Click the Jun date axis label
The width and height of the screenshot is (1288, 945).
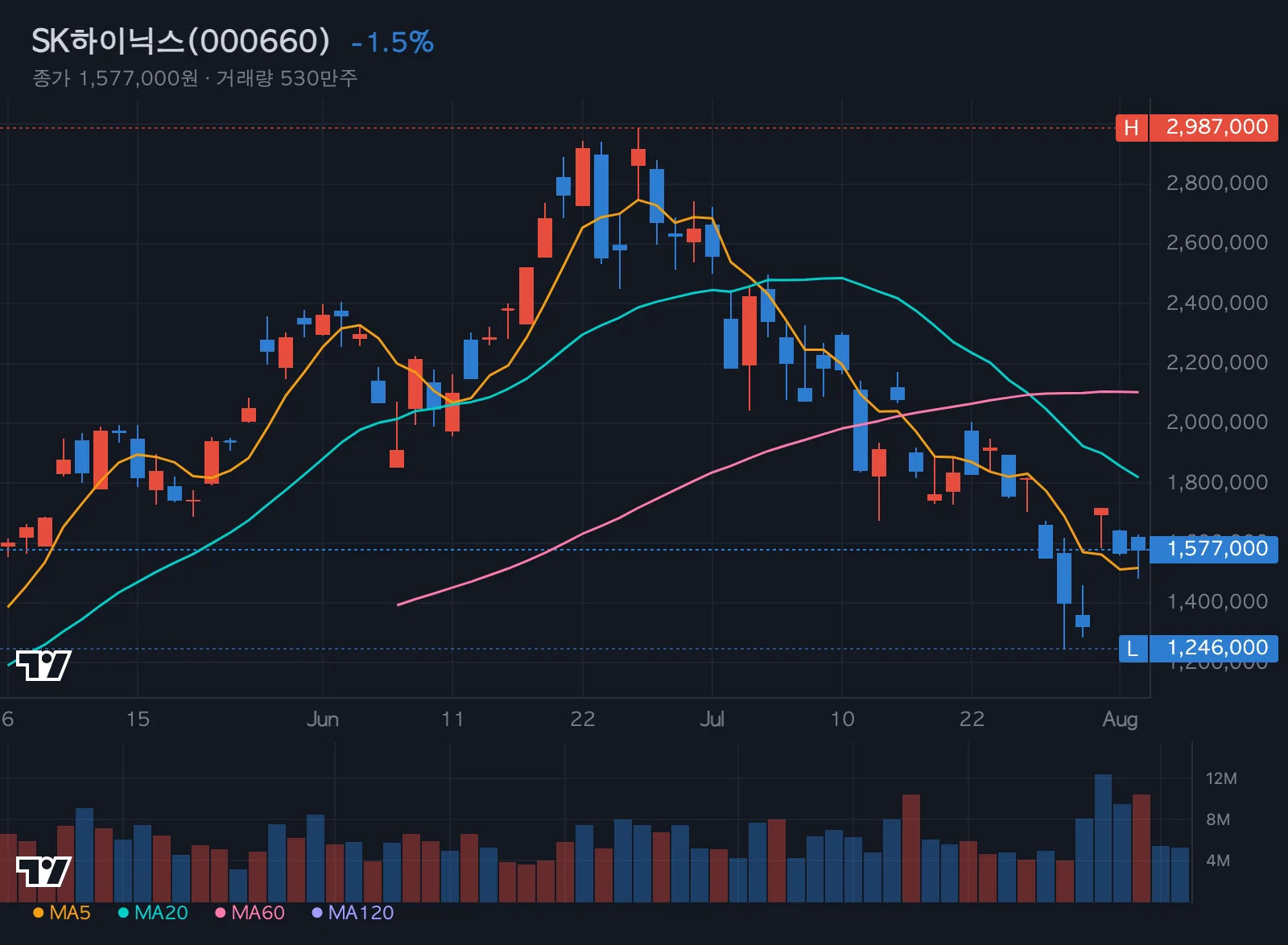tap(323, 720)
